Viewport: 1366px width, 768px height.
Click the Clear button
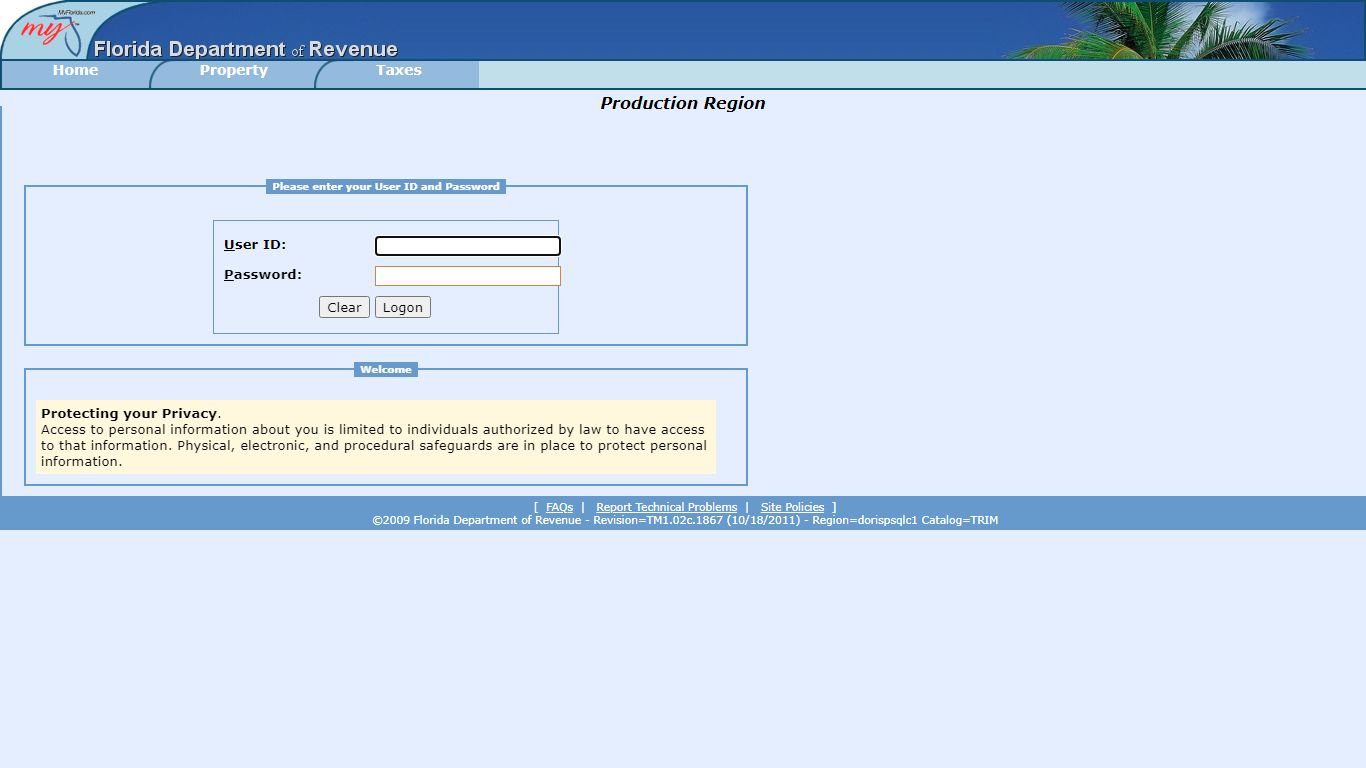point(344,307)
